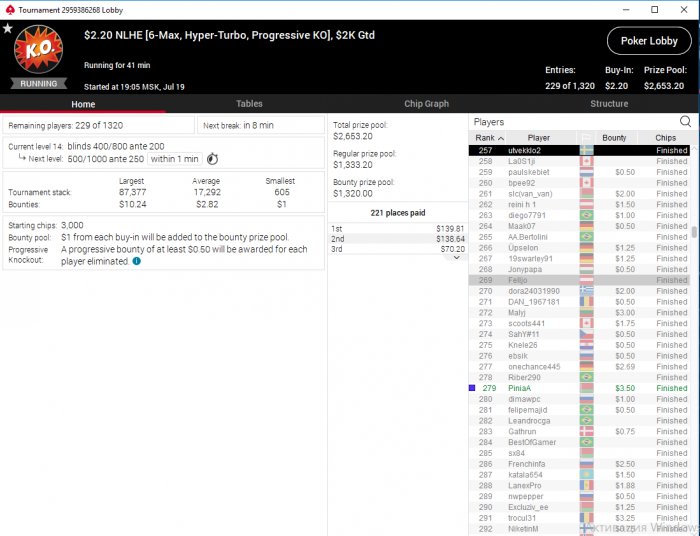Click the flag next to Gathrun
Screen dimensions: 700x536
tap(587, 432)
